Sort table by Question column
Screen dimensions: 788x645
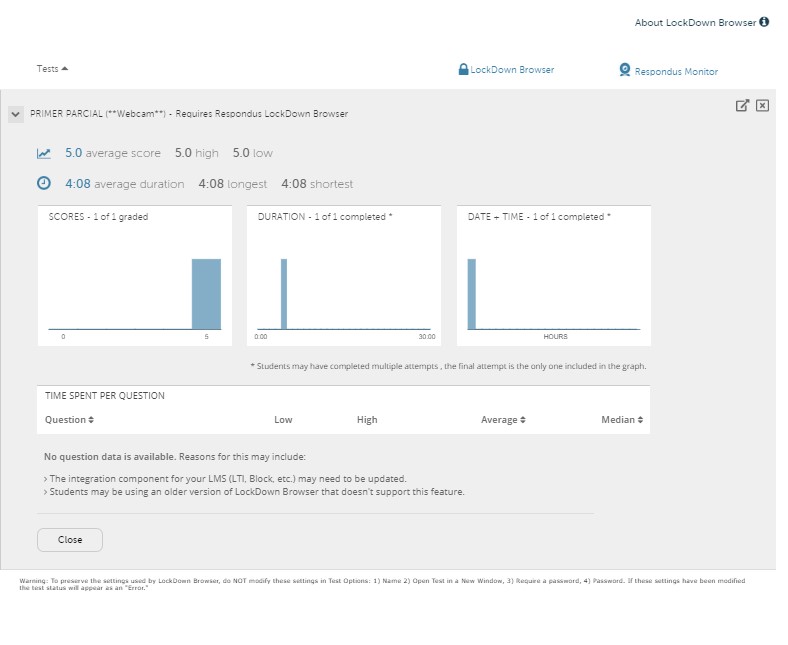[69, 420]
